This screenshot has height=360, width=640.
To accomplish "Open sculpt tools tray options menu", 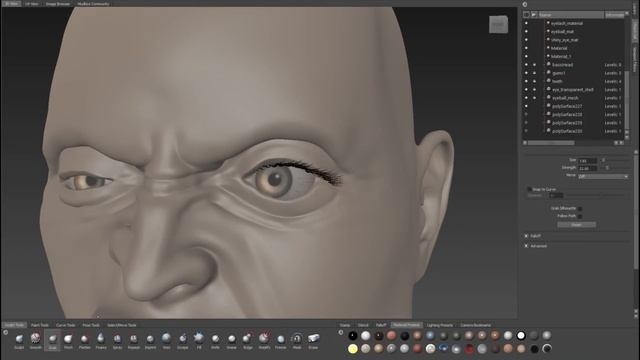I will pyautogui.click(x=5, y=332).
